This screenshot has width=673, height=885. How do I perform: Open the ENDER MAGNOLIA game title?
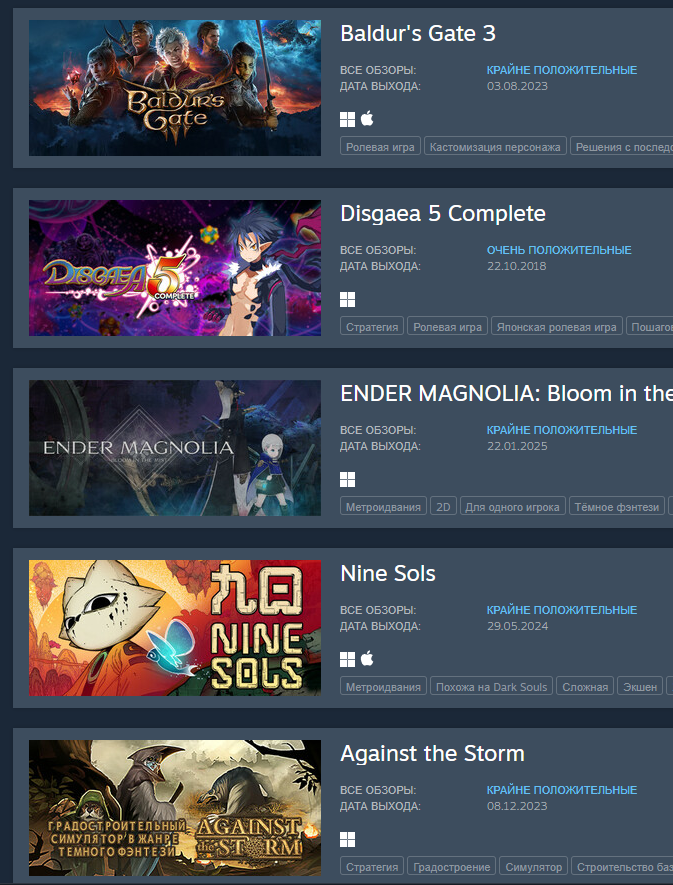[506, 393]
